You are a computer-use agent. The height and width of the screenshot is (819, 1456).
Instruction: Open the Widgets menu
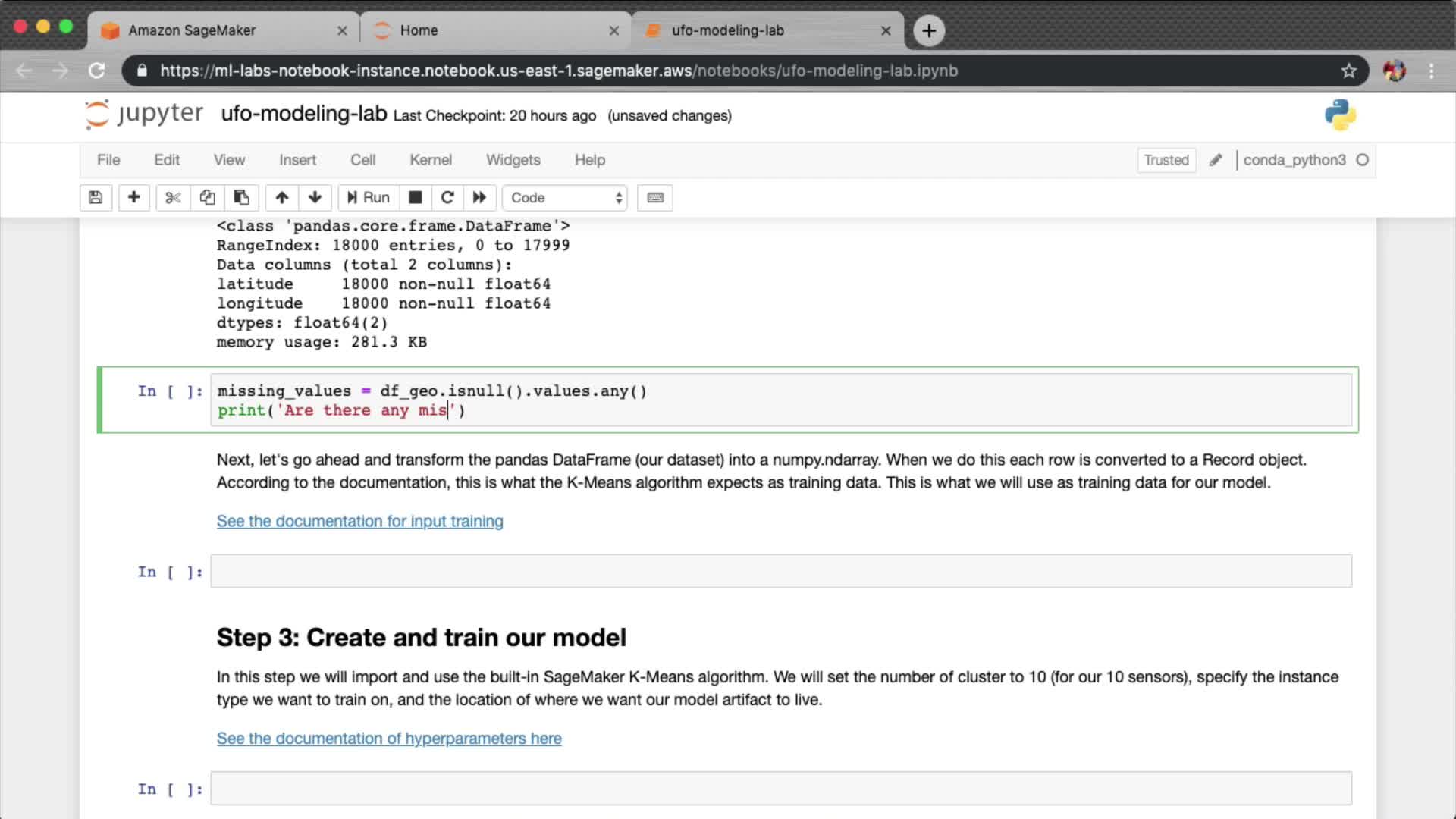click(513, 160)
